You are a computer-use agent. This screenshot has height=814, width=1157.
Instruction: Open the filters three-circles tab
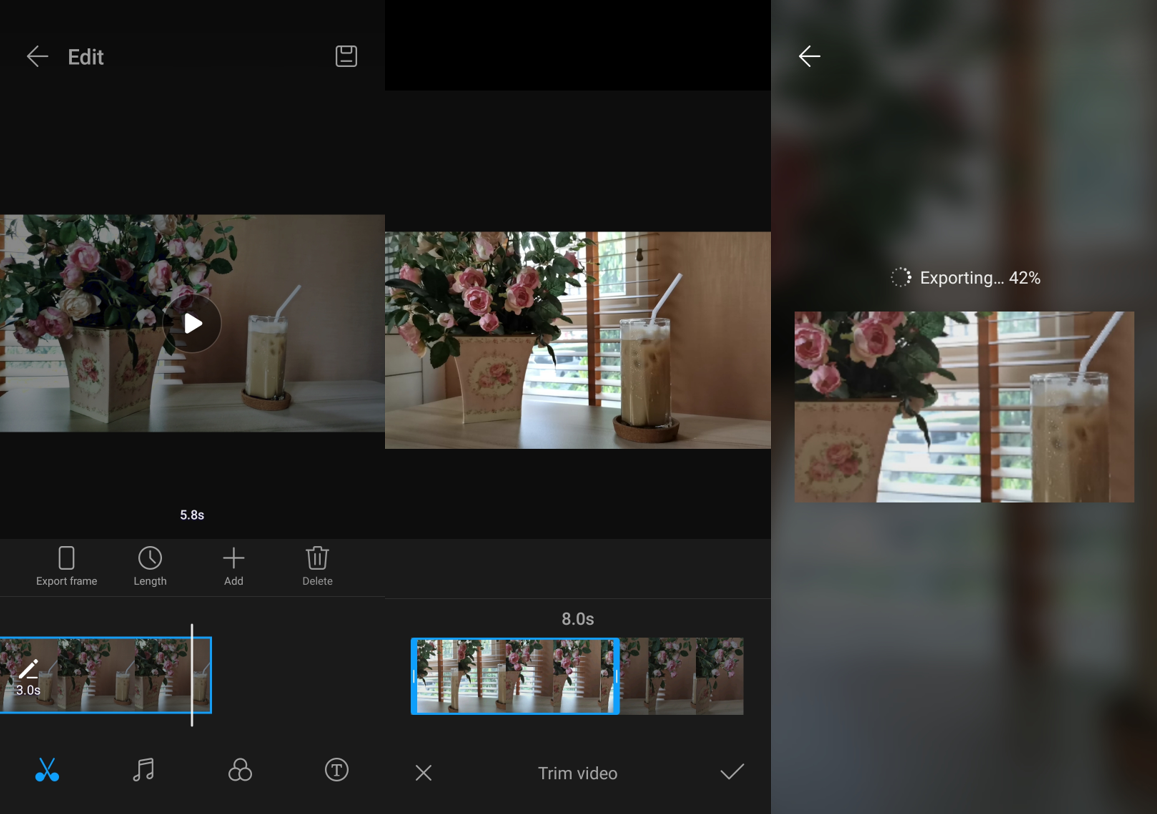[240, 770]
